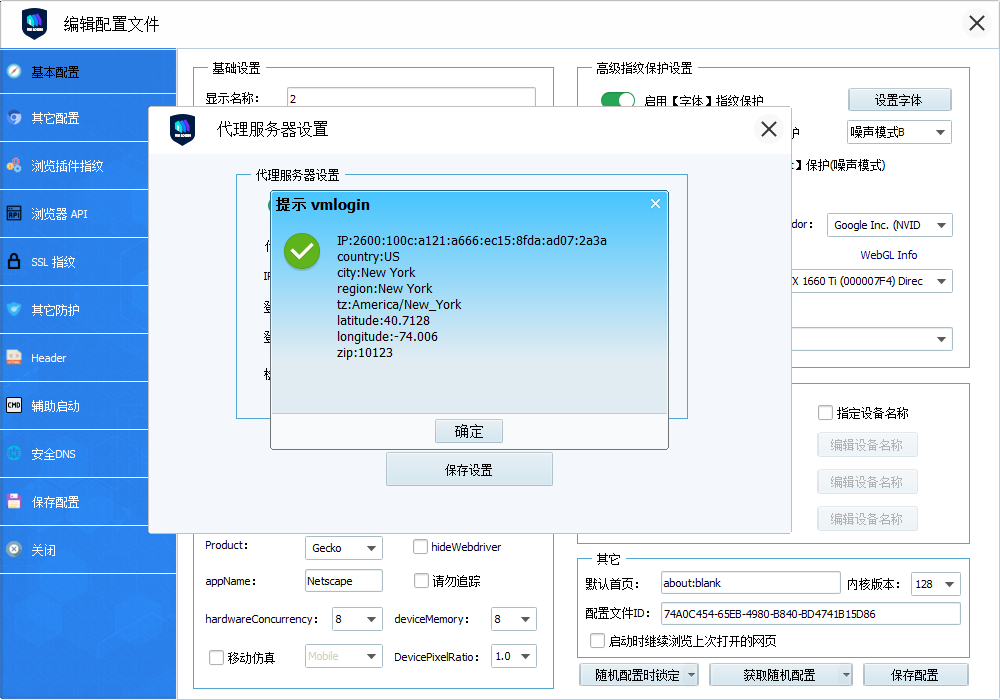Click the bottom-right 保存配置 button
Image resolution: width=1000 pixels, height=700 pixels.
click(915, 674)
